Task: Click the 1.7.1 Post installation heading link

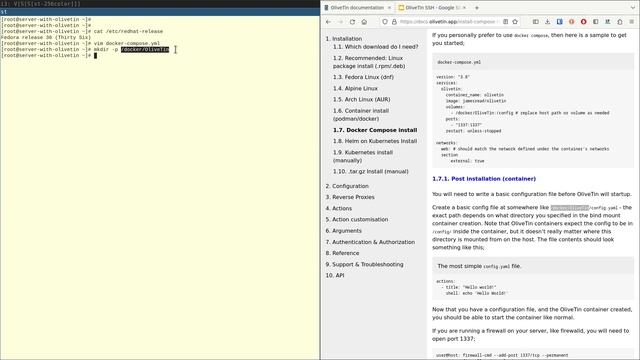Action: coord(484,179)
